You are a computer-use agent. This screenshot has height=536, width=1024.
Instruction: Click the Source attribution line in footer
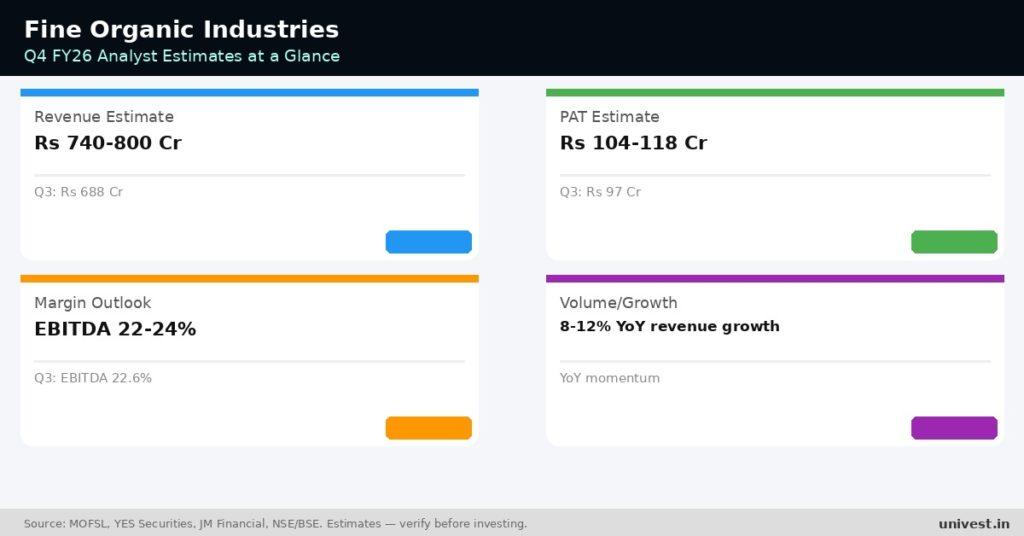pos(275,524)
